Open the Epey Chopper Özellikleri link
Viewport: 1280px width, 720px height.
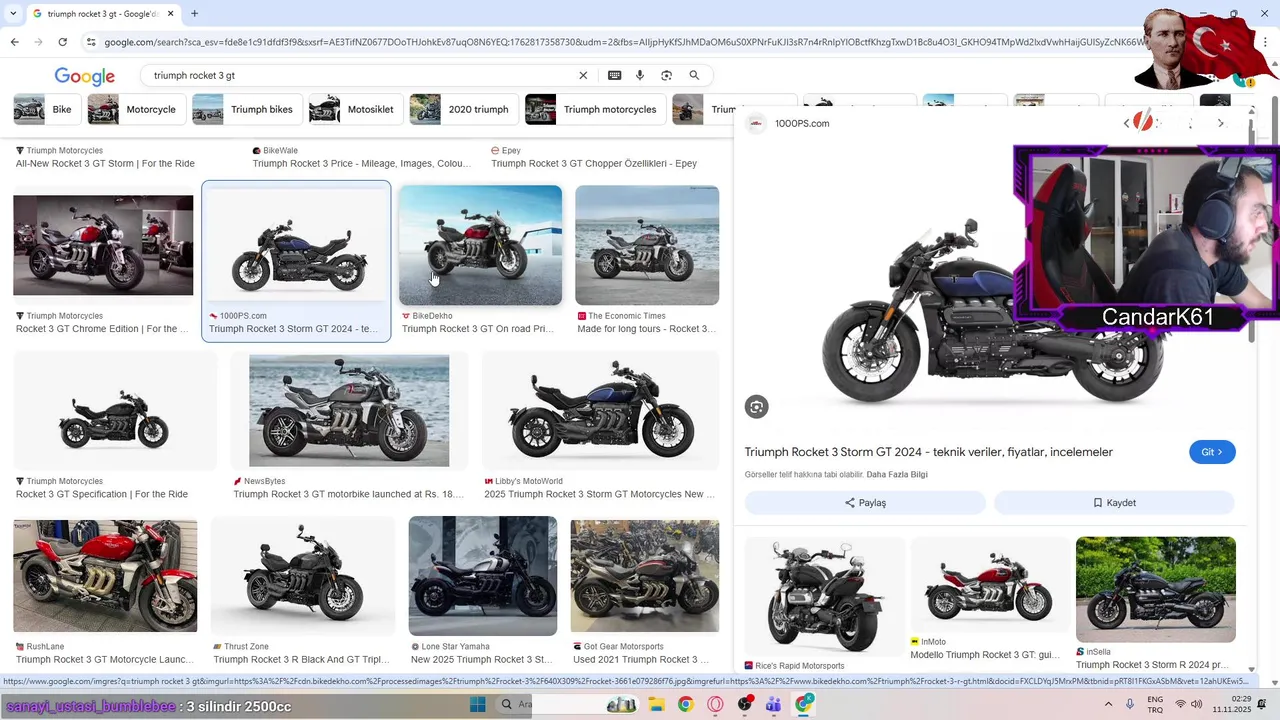coord(594,163)
